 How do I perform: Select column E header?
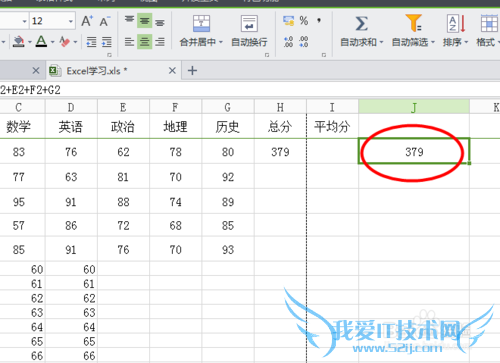pyautogui.click(x=123, y=107)
